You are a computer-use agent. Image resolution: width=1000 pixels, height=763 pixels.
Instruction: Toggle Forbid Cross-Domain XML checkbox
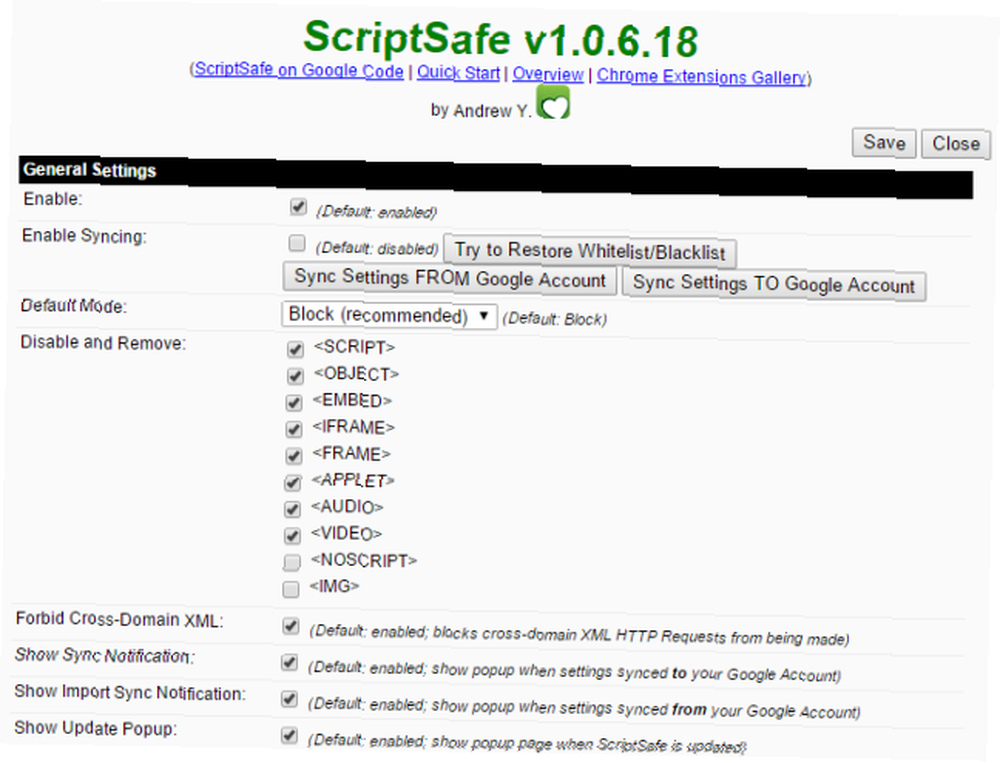291,626
